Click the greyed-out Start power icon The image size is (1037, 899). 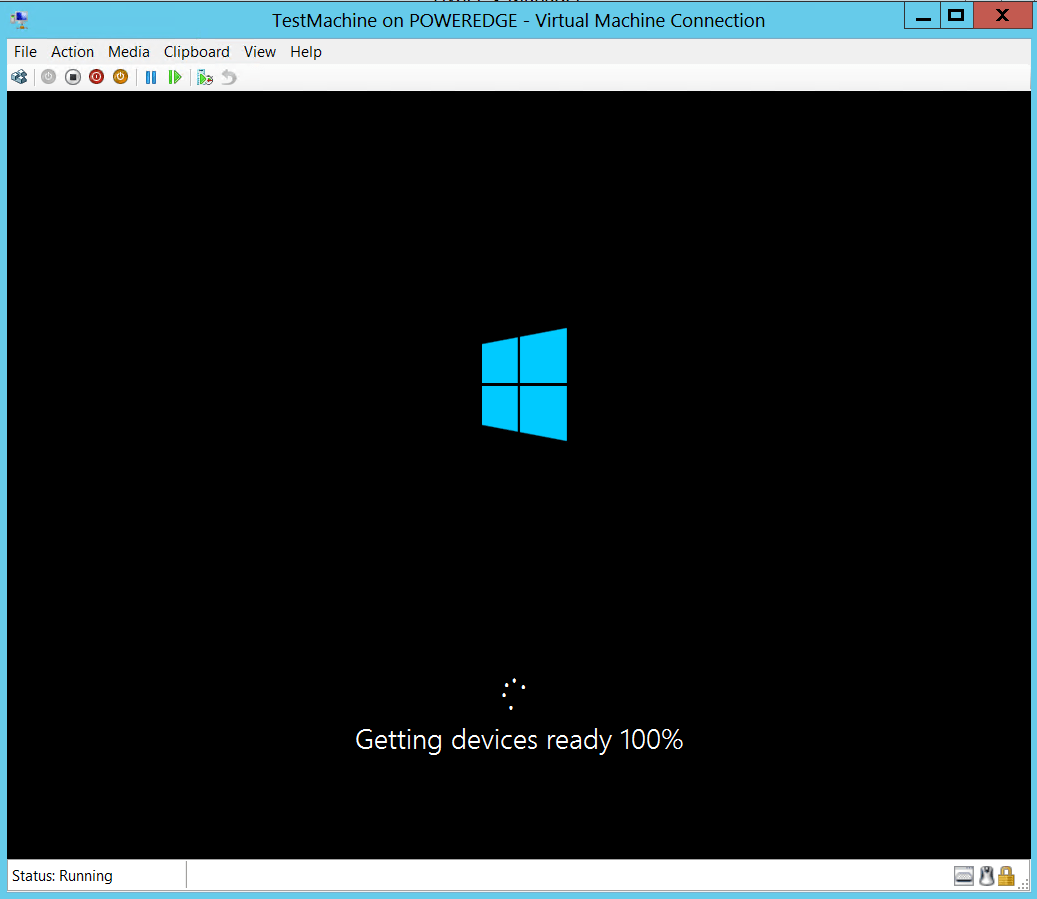point(48,77)
